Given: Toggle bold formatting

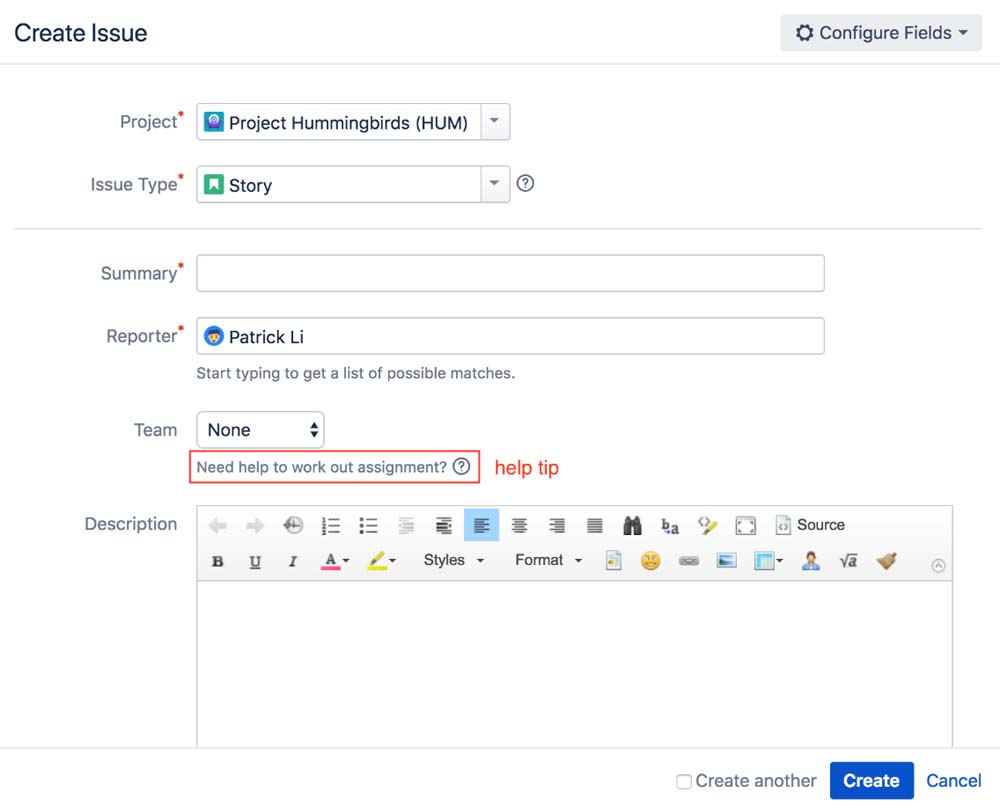Looking at the screenshot, I should pos(217,561).
